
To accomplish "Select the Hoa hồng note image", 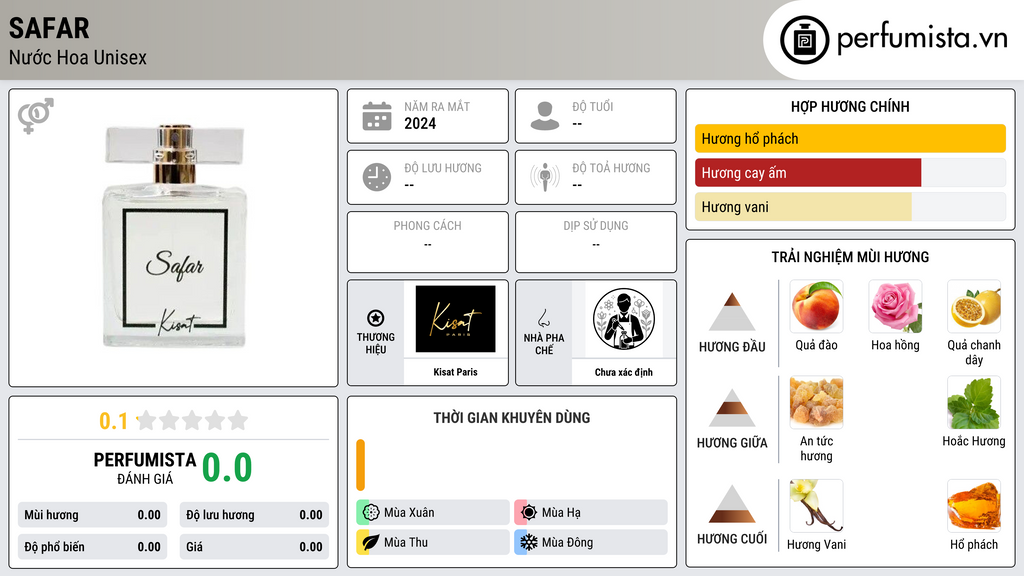I will click(x=895, y=306).
